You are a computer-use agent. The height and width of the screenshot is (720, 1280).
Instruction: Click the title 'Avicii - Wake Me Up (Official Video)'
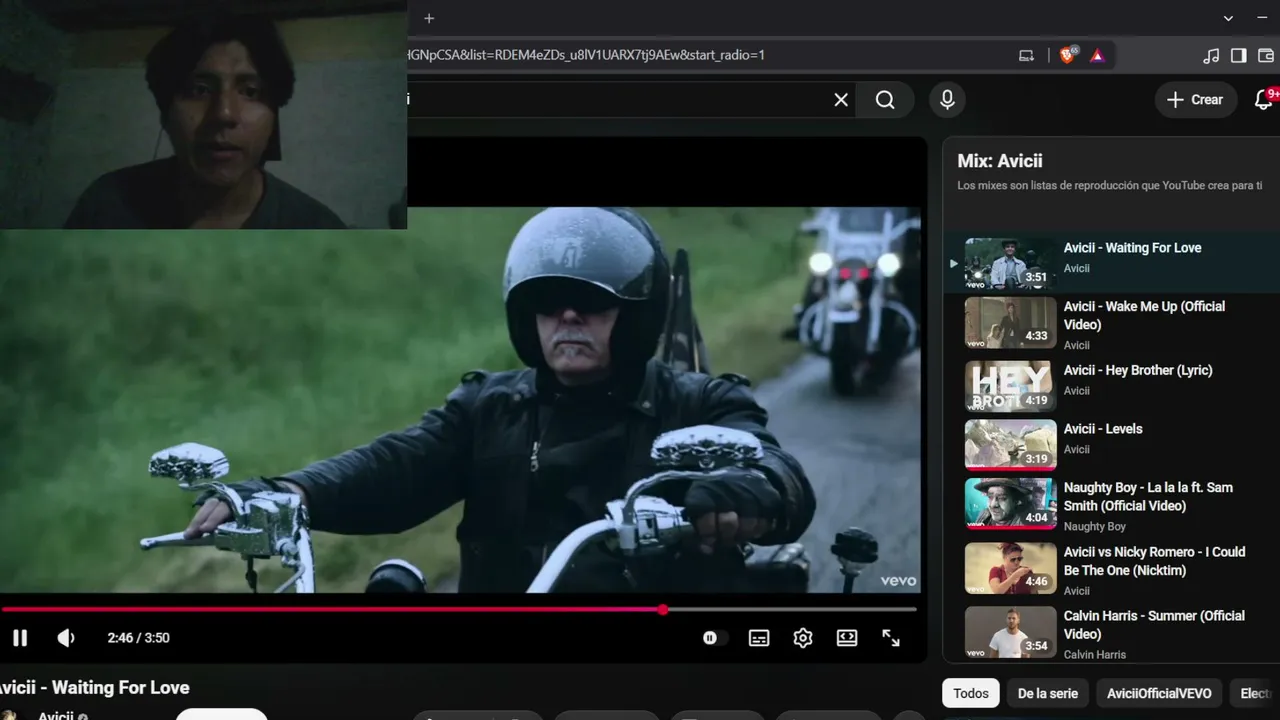[1144, 315]
